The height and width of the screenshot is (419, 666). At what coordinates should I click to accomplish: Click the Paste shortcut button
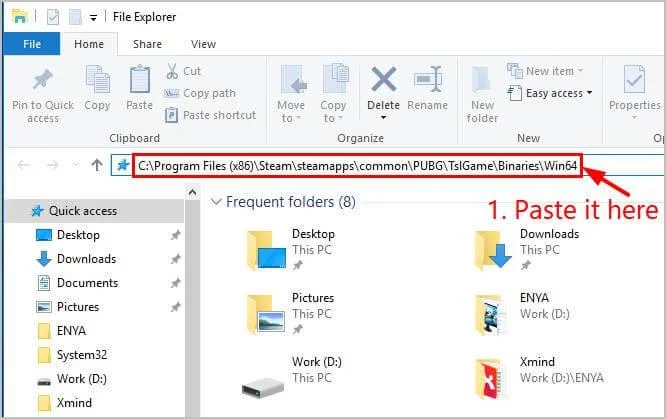tap(210, 115)
